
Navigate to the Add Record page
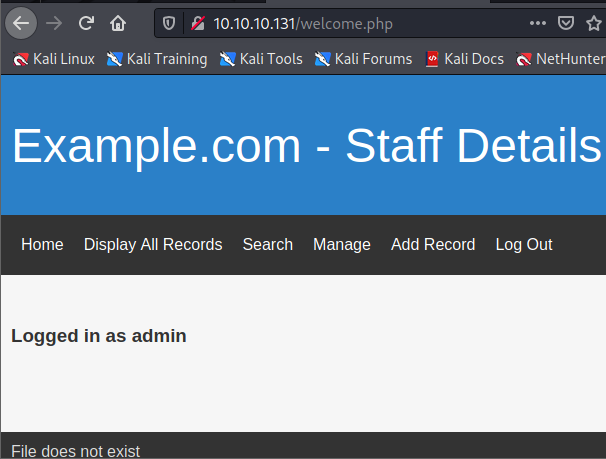pos(433,245)
